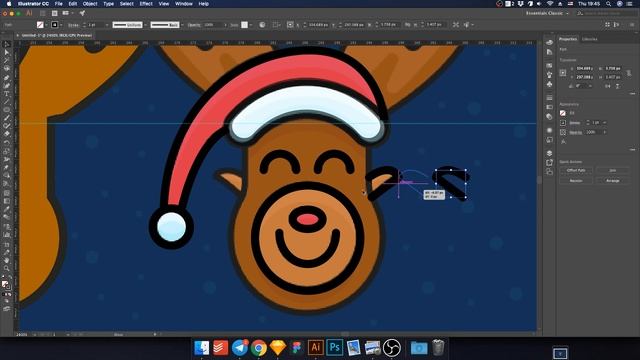Screen dimensions: 640x360
Task: Click the Flip Horizontal button in Transform
Action: tap(608, 86)
